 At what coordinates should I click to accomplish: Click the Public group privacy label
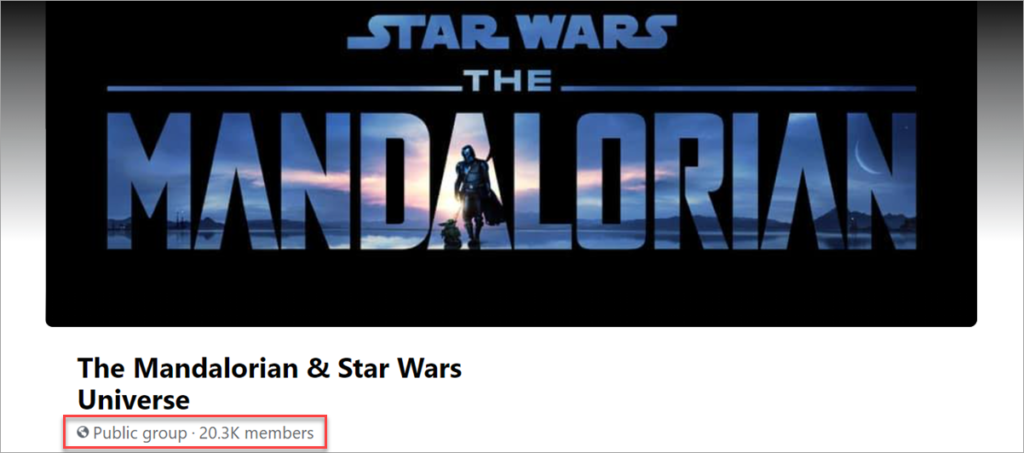tap(140, 433)
